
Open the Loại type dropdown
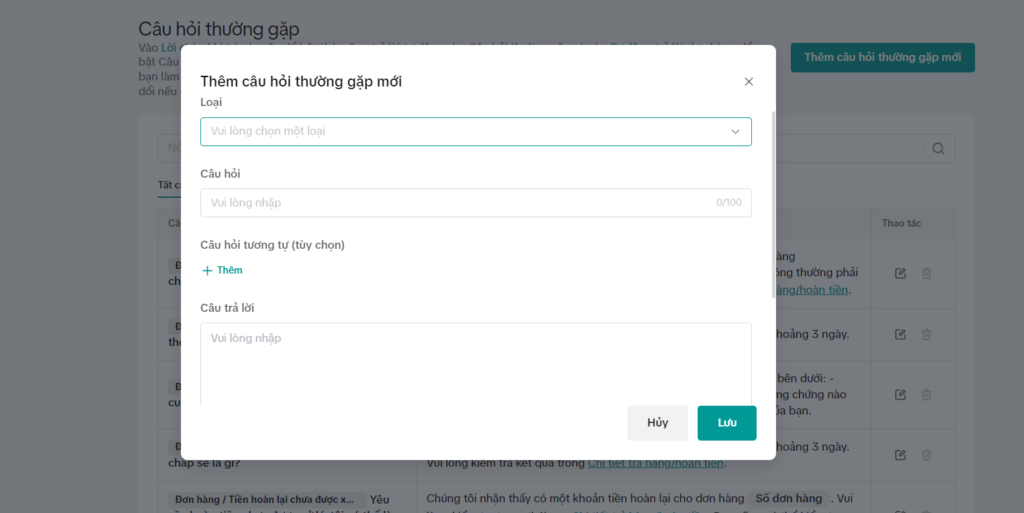tap(475, 131)
